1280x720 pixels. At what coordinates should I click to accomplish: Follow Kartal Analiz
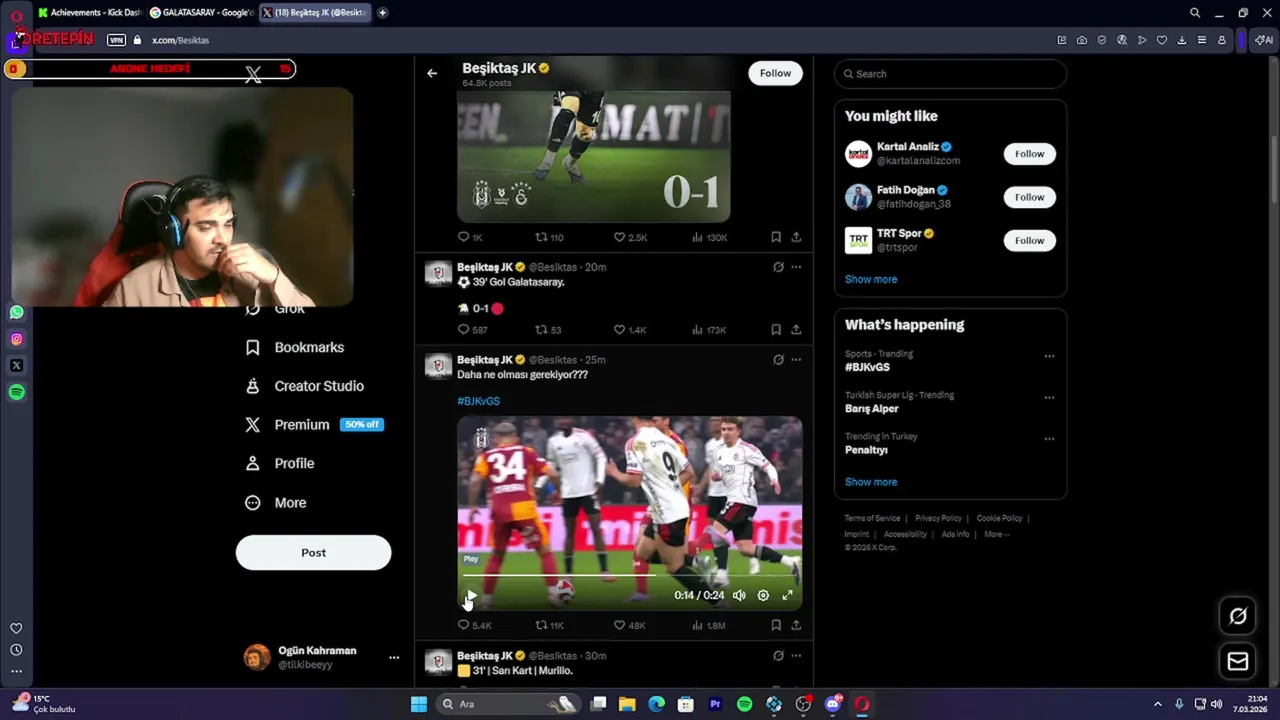coord(1029,154)
